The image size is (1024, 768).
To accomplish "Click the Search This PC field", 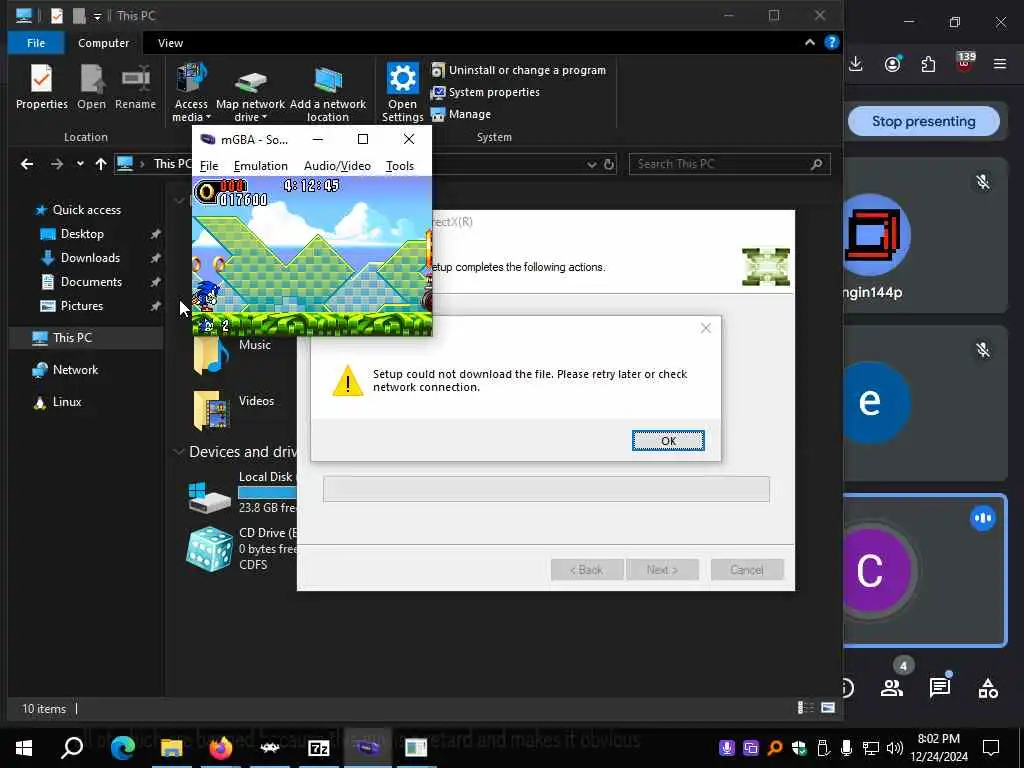I will [x=729, y=164].
